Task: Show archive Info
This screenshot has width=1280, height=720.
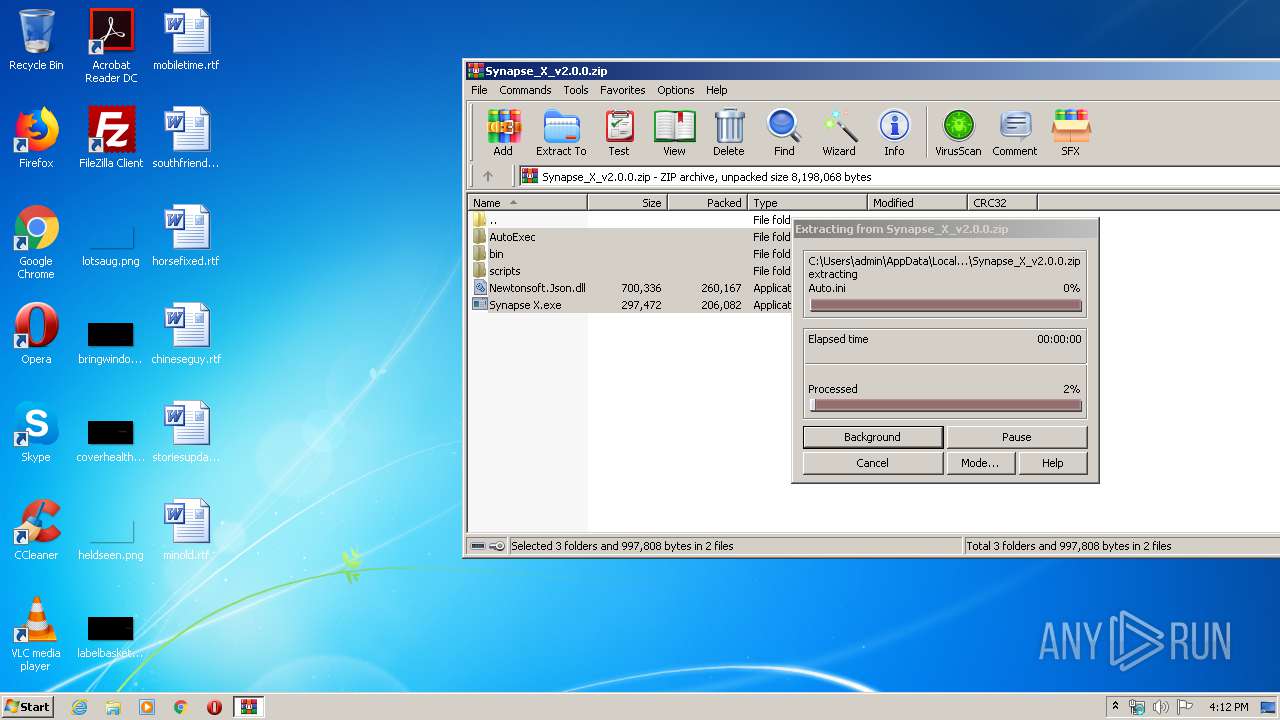Action: (894, 134)
